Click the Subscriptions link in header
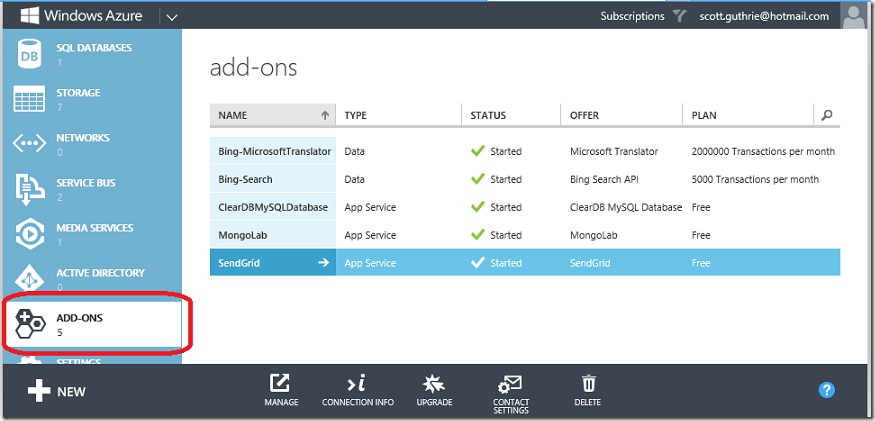 tap(632, 16)
